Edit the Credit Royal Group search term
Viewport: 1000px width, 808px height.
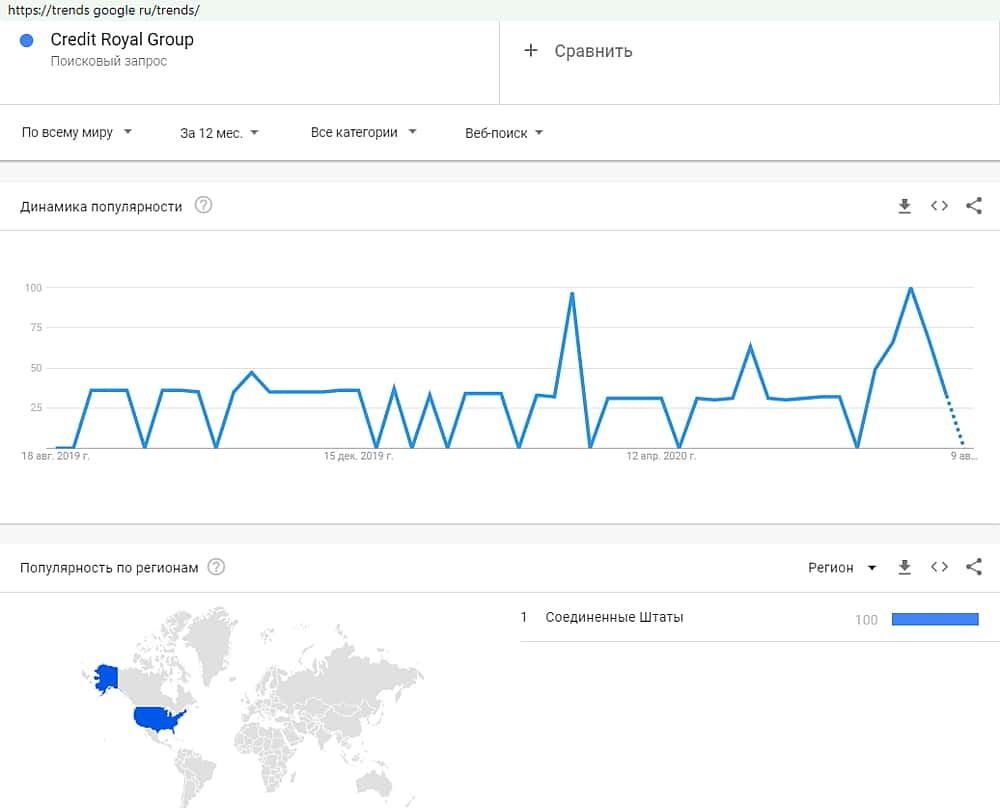point(122,40)
